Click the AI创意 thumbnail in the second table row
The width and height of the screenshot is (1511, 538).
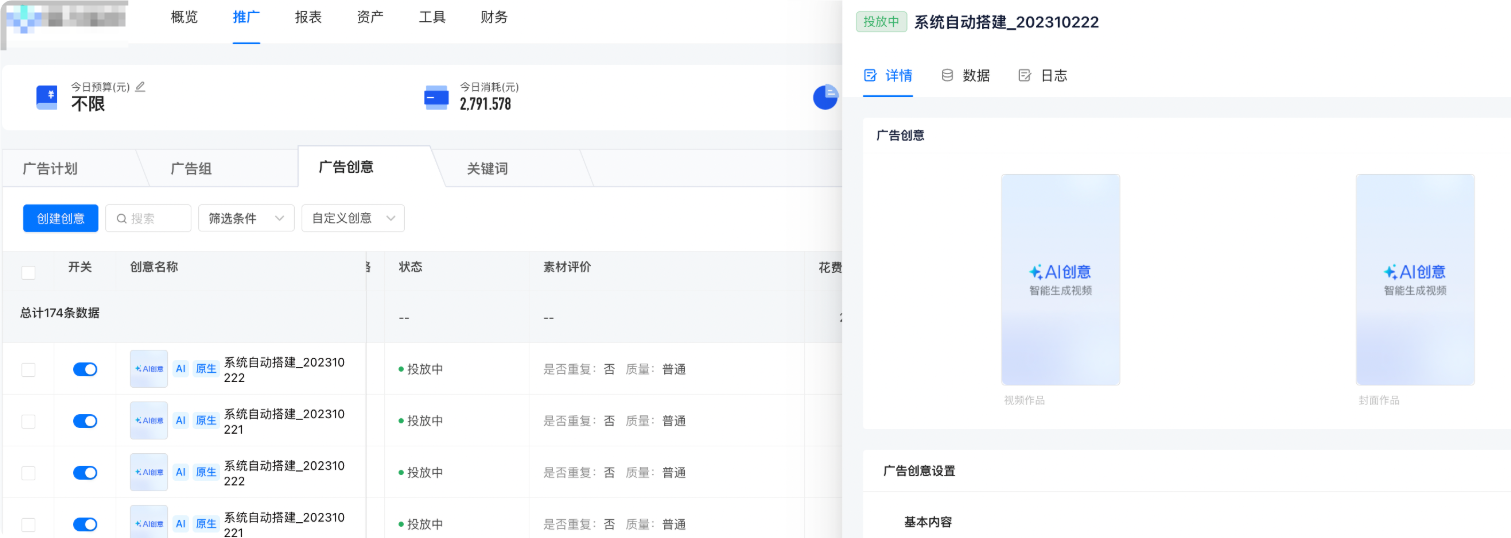[149, 421]
